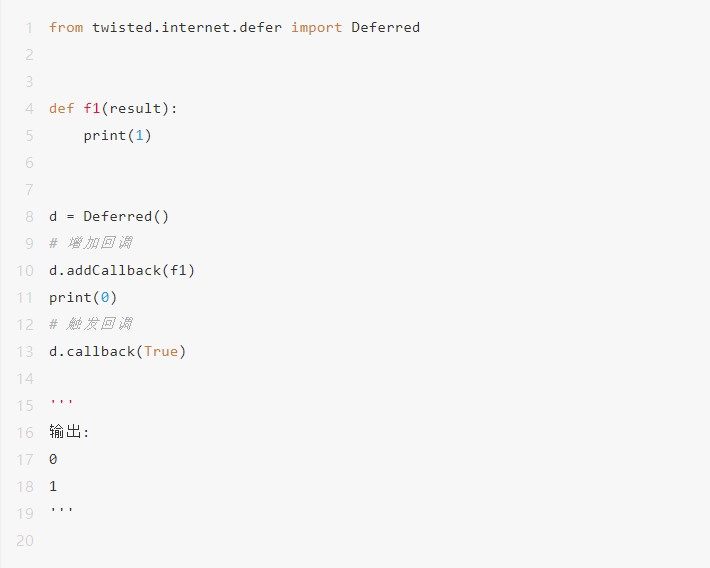The image size is (710, 568).
Task: Click the 'import' keyword on line 1
Action: click(x=316, y=27)
